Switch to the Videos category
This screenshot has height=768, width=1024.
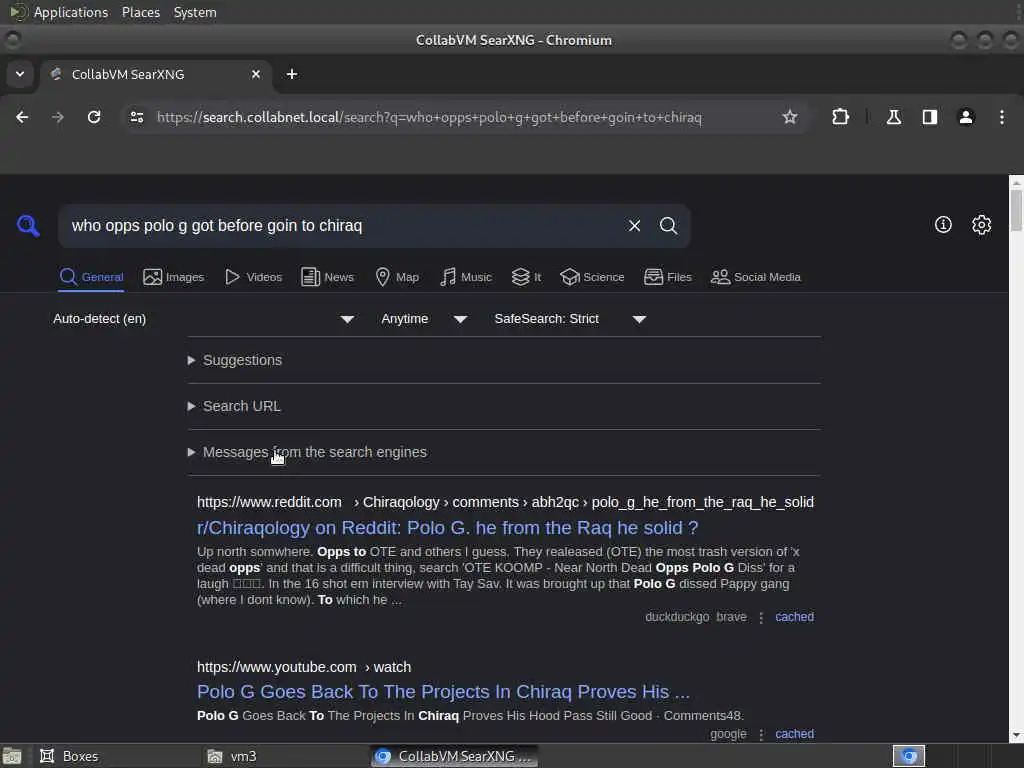click(x=253, y=277)
